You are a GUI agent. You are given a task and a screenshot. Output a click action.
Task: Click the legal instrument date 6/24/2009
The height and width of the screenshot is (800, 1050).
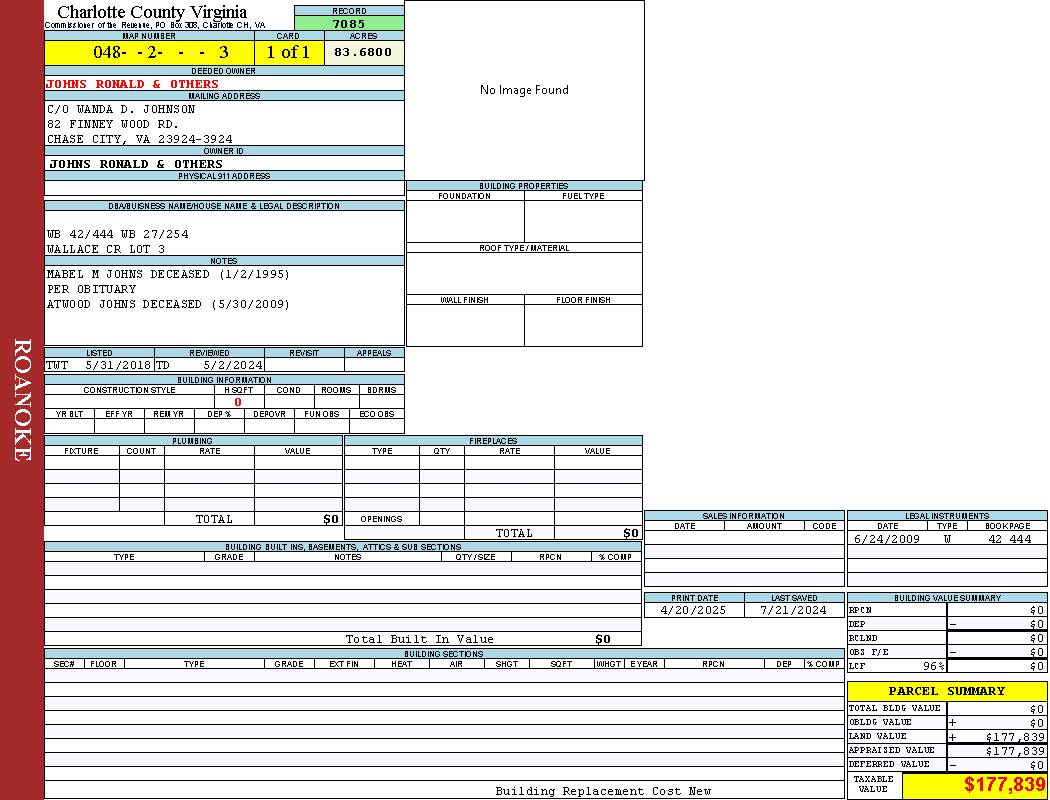click(x=886, y=539)
